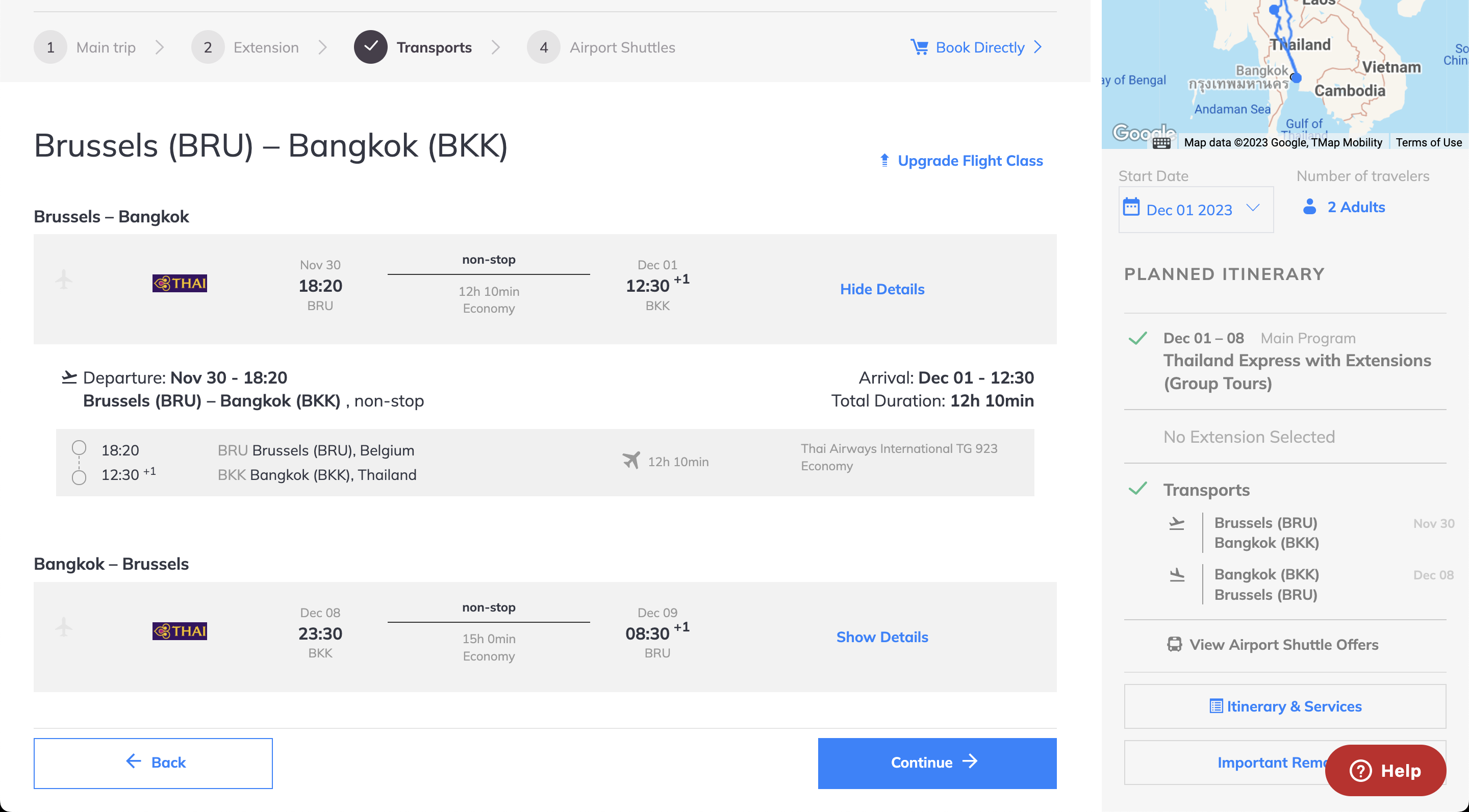Click the No Extension Selected text
Image resolution: width=1469 pixels, height=812 pixels.
[1249, 437]
